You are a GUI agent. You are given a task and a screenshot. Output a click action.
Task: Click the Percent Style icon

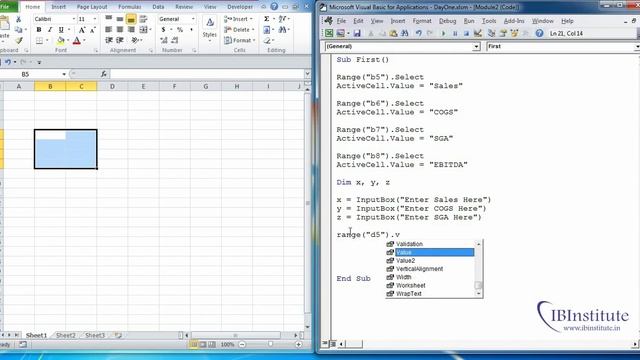[x=180, y=30]
